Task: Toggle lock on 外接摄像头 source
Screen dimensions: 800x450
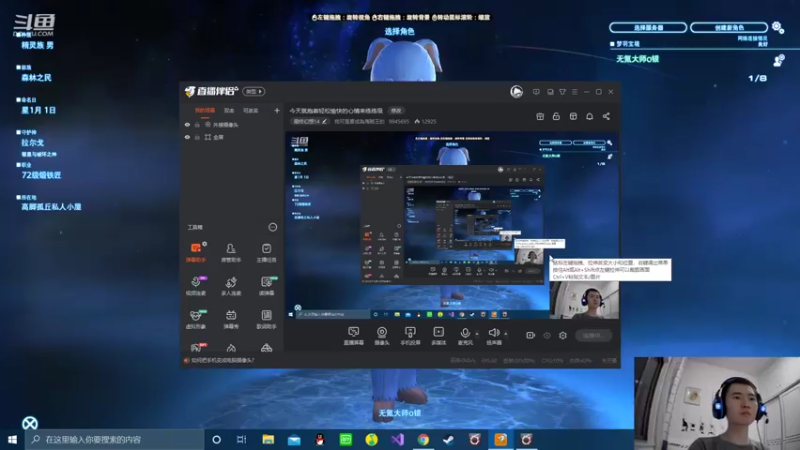Action: pos(197,124)
